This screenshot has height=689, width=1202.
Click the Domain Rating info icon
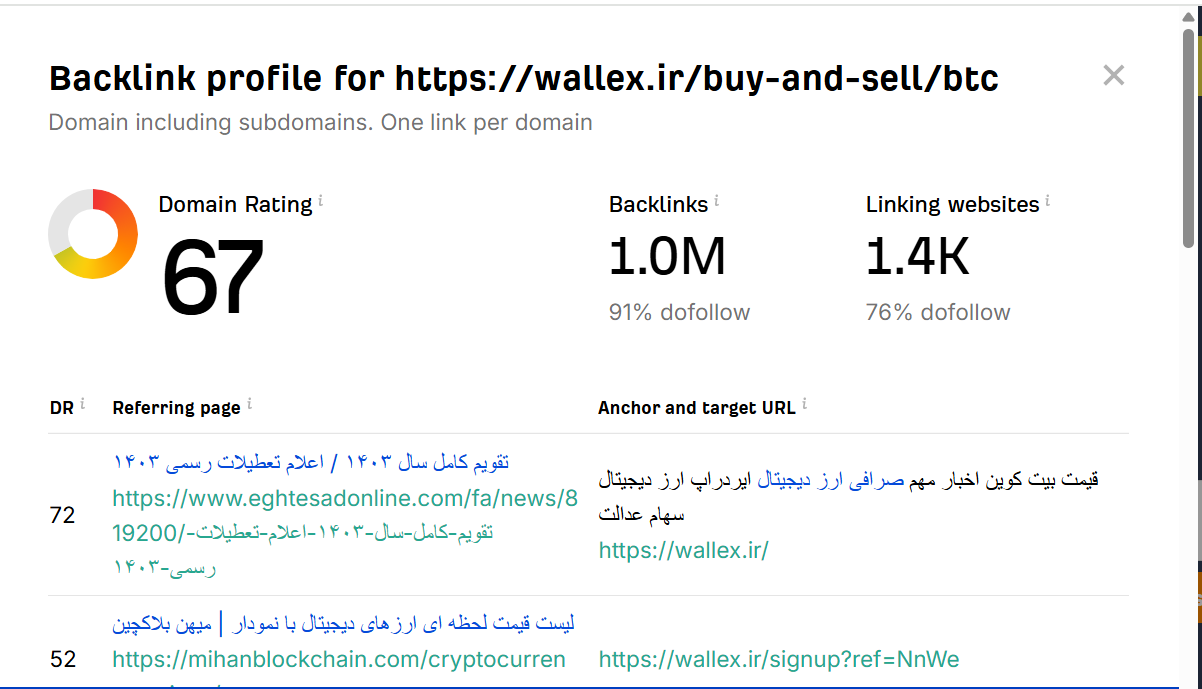pyautogui.click(x=321, y=198)
